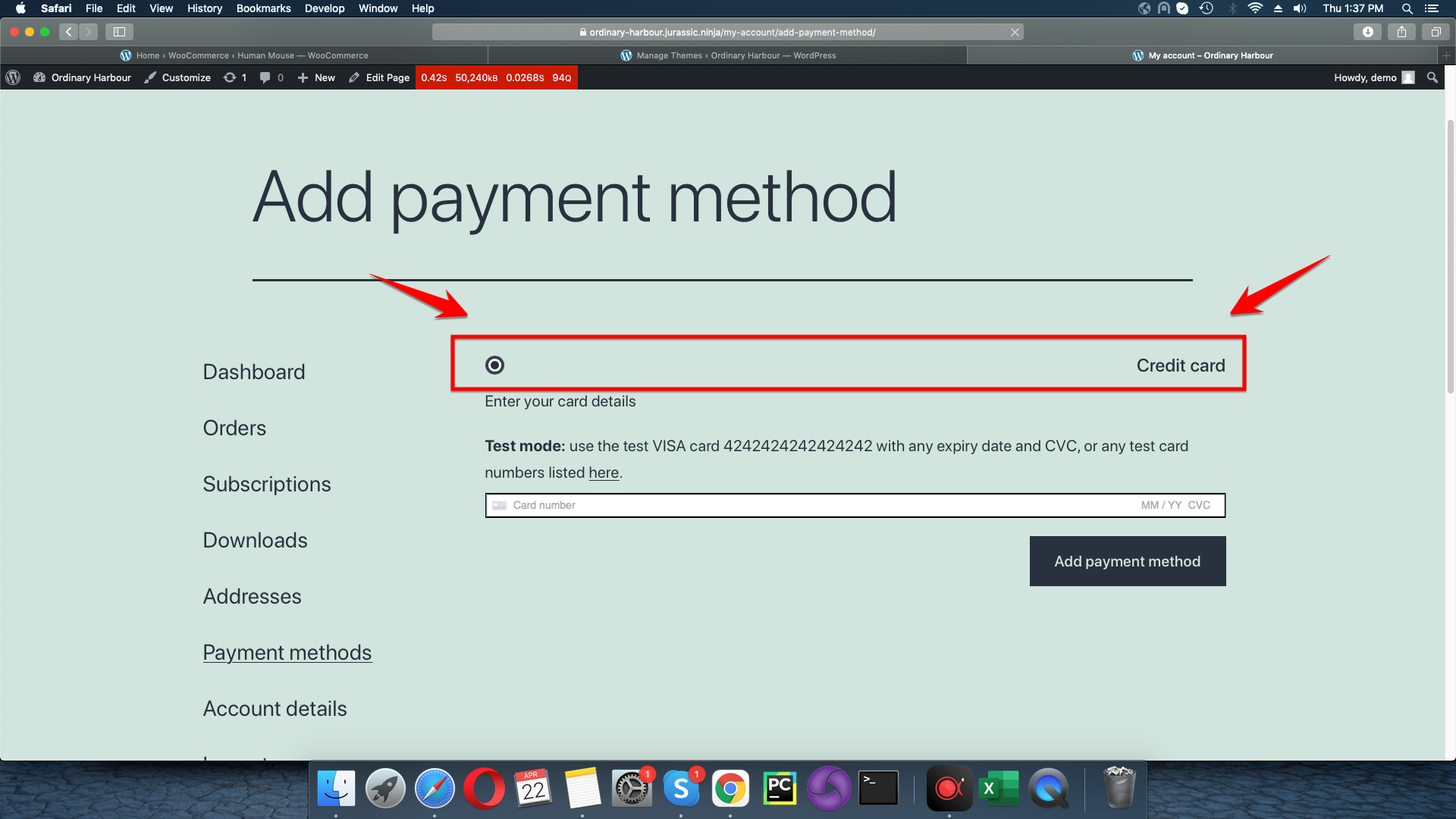Open the Develop menu
Image resolution: width=1456 pixels, height=819 pixels.
(x=325, y=8)
